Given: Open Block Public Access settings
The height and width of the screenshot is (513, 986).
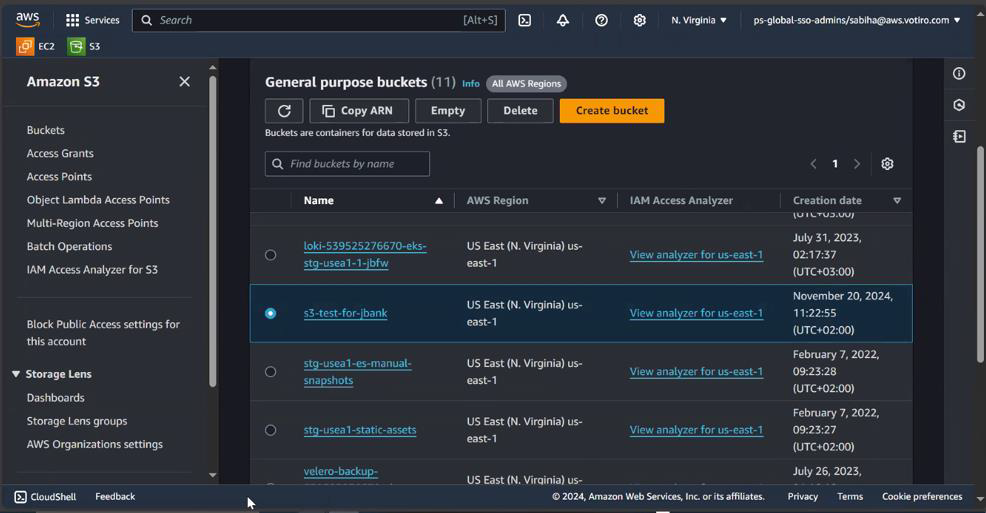Looking at the screenshot, I should tap(103, 333).
